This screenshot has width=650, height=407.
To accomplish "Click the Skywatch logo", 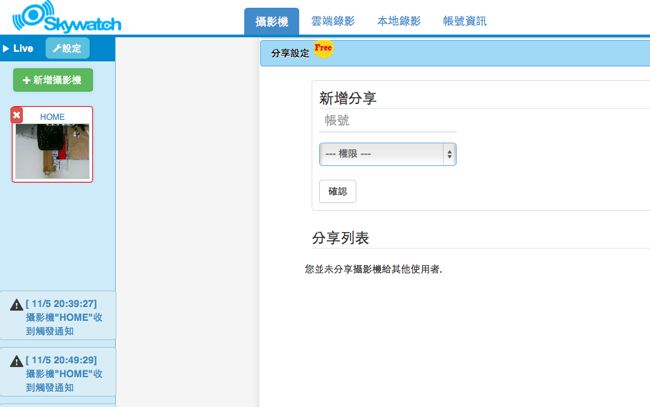I will pos(70,18).
